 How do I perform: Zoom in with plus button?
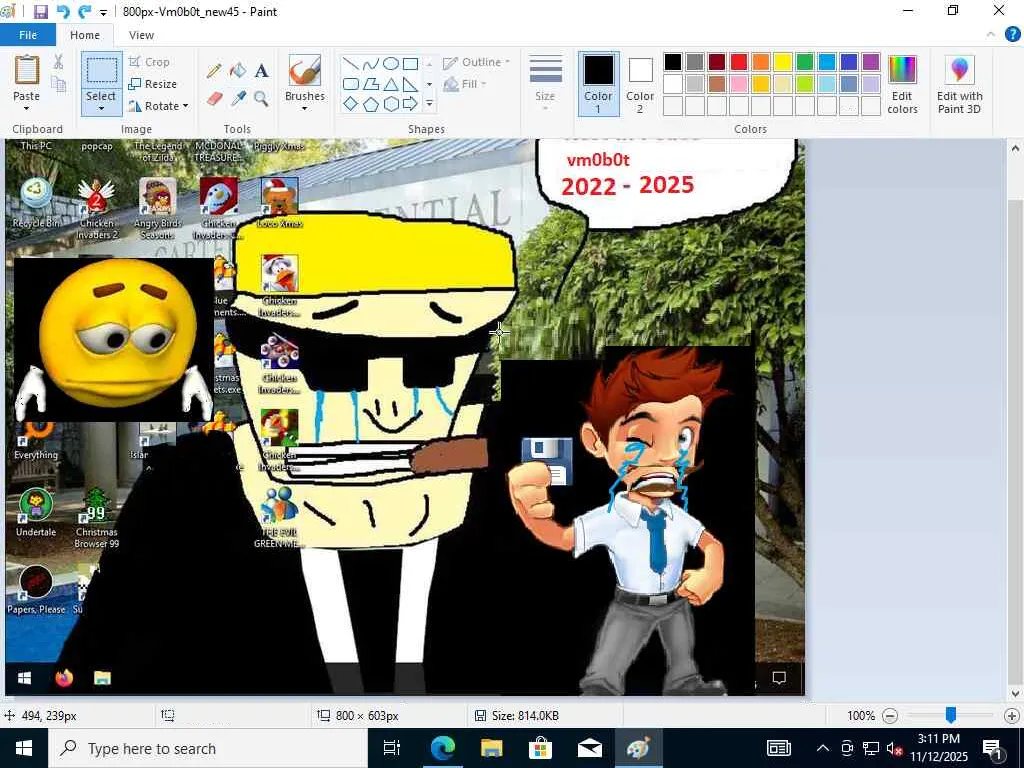click(1011, 716)
